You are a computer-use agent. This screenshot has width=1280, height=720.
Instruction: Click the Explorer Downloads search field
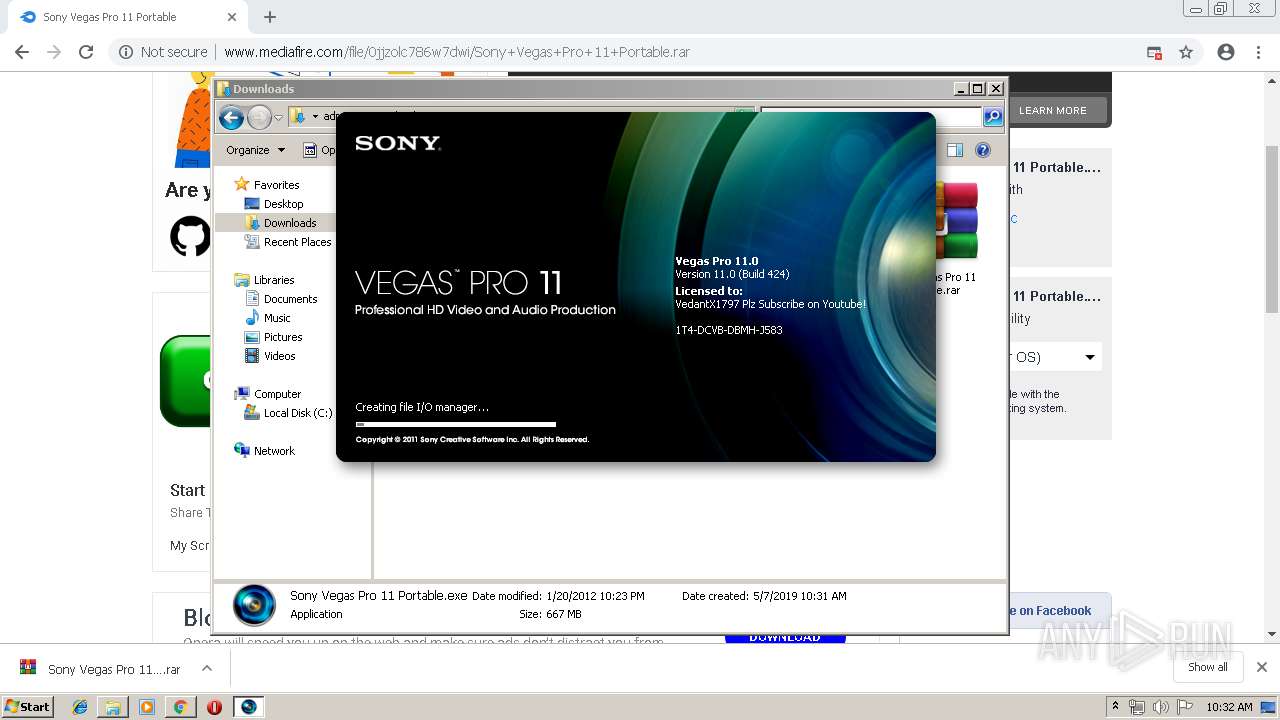pos(870,117)
